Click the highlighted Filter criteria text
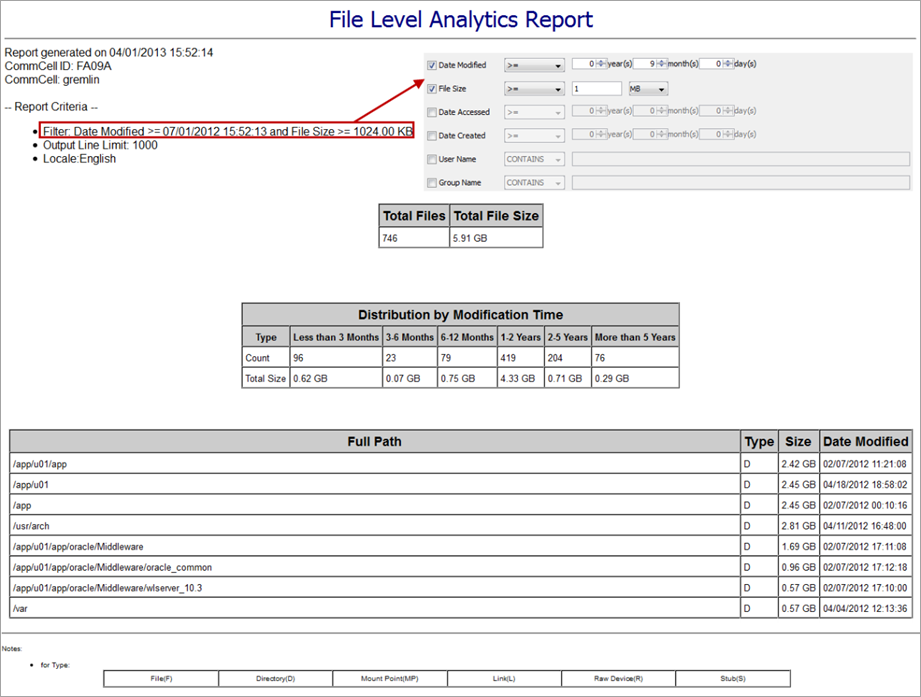This screenshot has width=921, height=697. (227, 131)
